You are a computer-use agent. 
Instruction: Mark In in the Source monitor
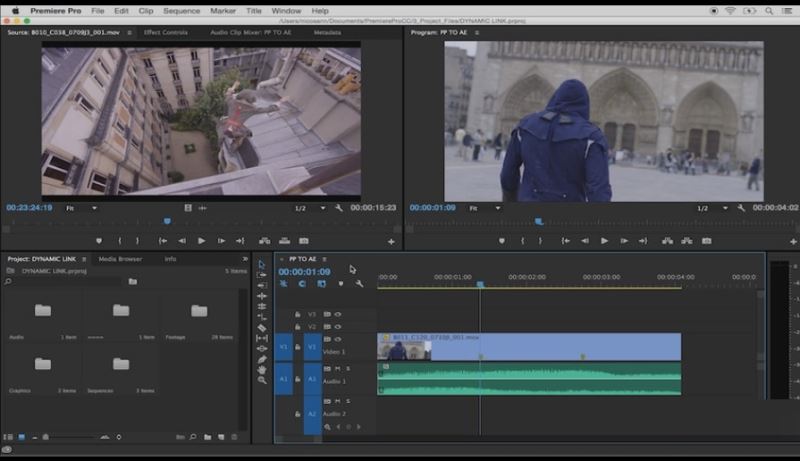[x=120, y=241]
